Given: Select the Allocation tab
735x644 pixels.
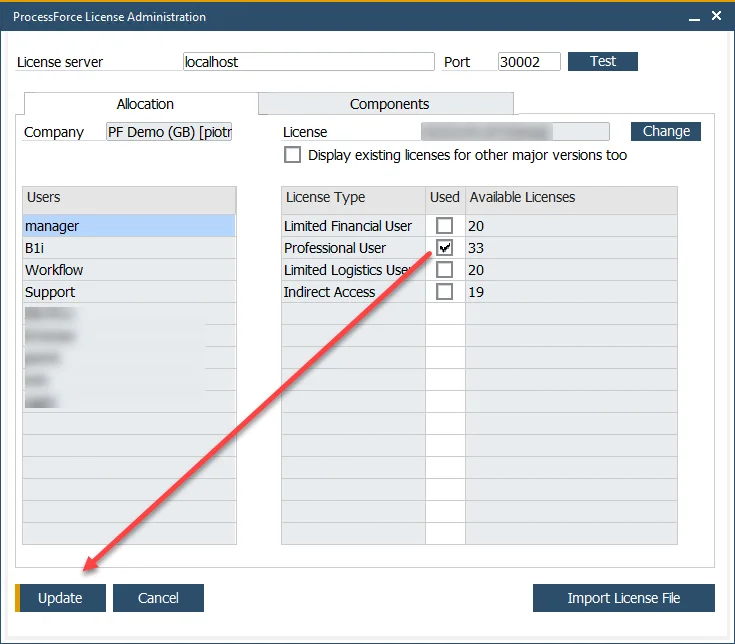Looking at the screenshot, I should (x=144, y=104).
